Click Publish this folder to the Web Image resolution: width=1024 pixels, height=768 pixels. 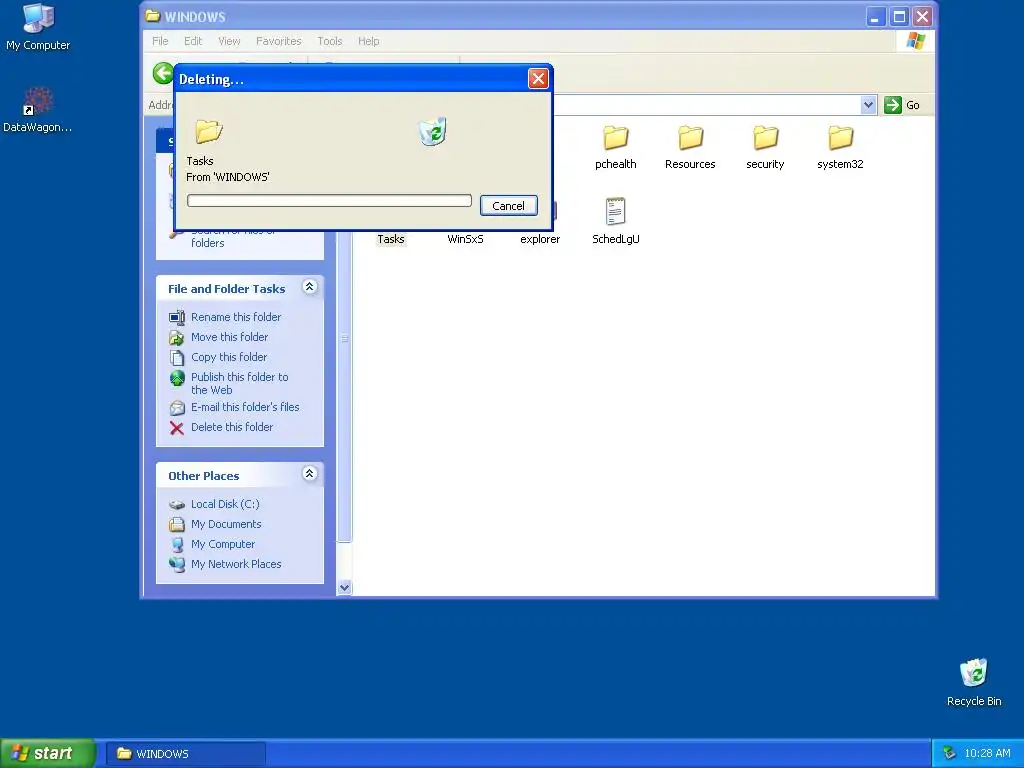[x=239, y=383]
